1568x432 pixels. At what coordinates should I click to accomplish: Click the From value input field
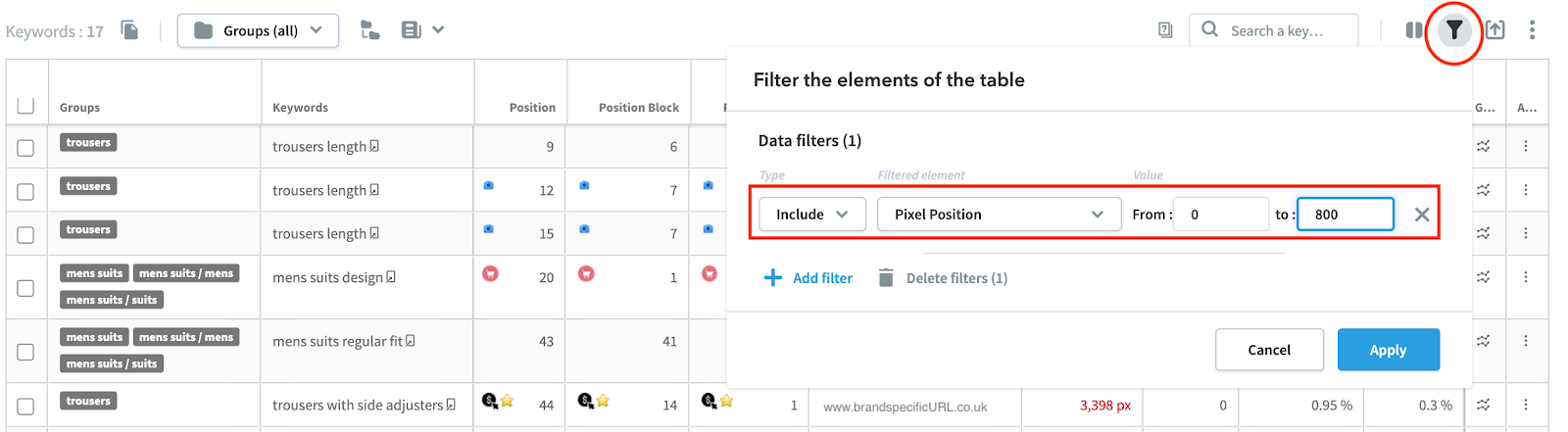pyautogui.click(x=1221, y=215)
